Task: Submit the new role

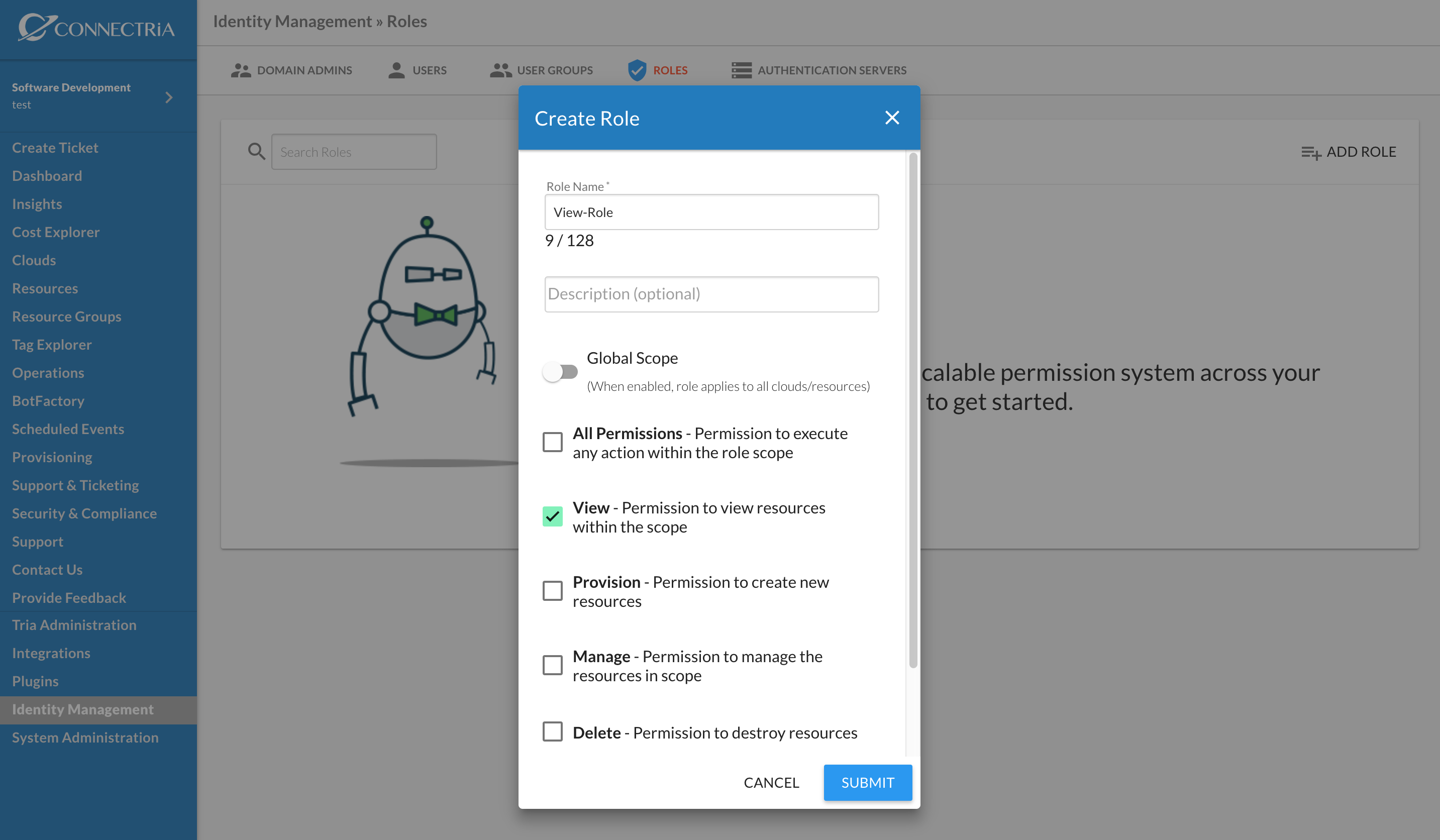Action: [867, 782]
